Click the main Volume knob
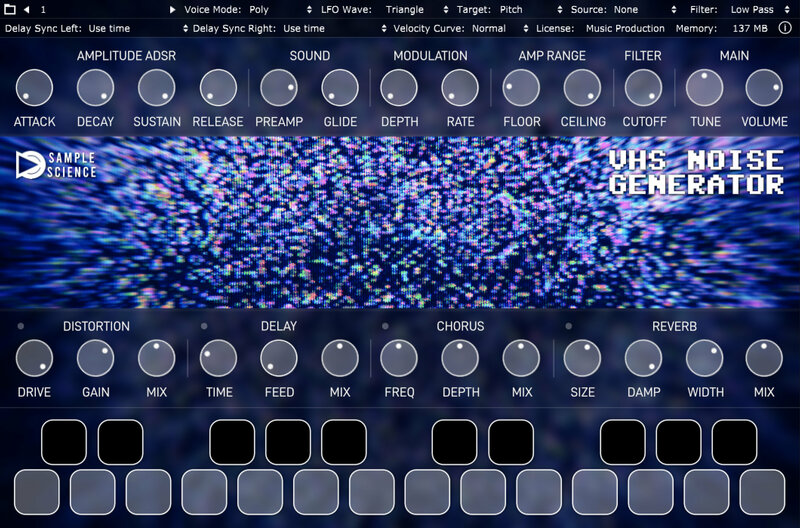The width and height of the screenshot is (800, 528). [x=764, y=88]
